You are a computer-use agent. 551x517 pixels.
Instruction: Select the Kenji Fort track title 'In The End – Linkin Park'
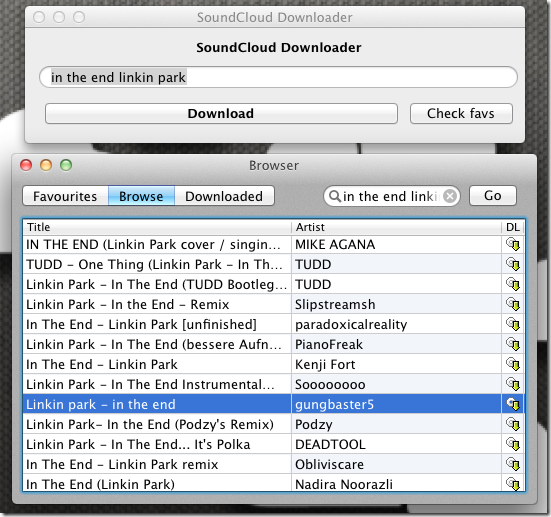(x=102, y=364)
